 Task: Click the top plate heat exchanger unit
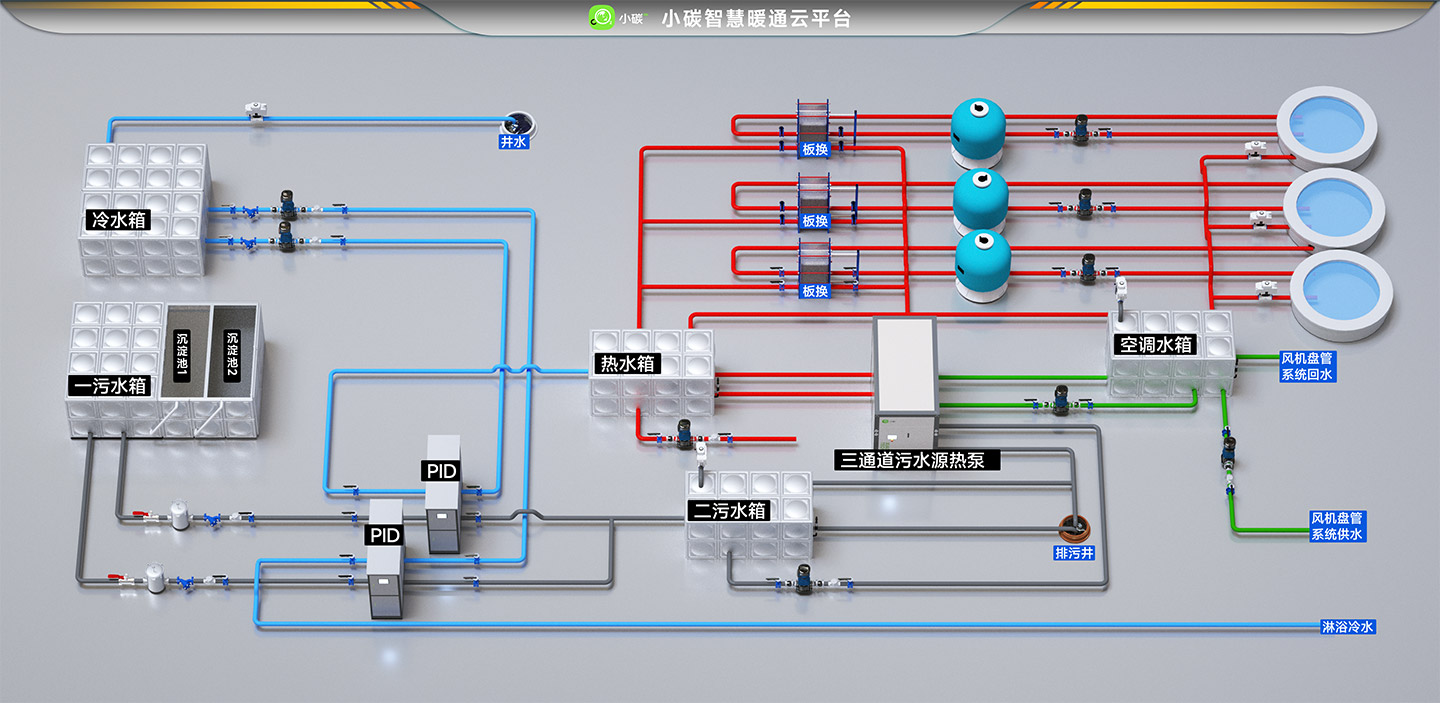tap(814, 125)
